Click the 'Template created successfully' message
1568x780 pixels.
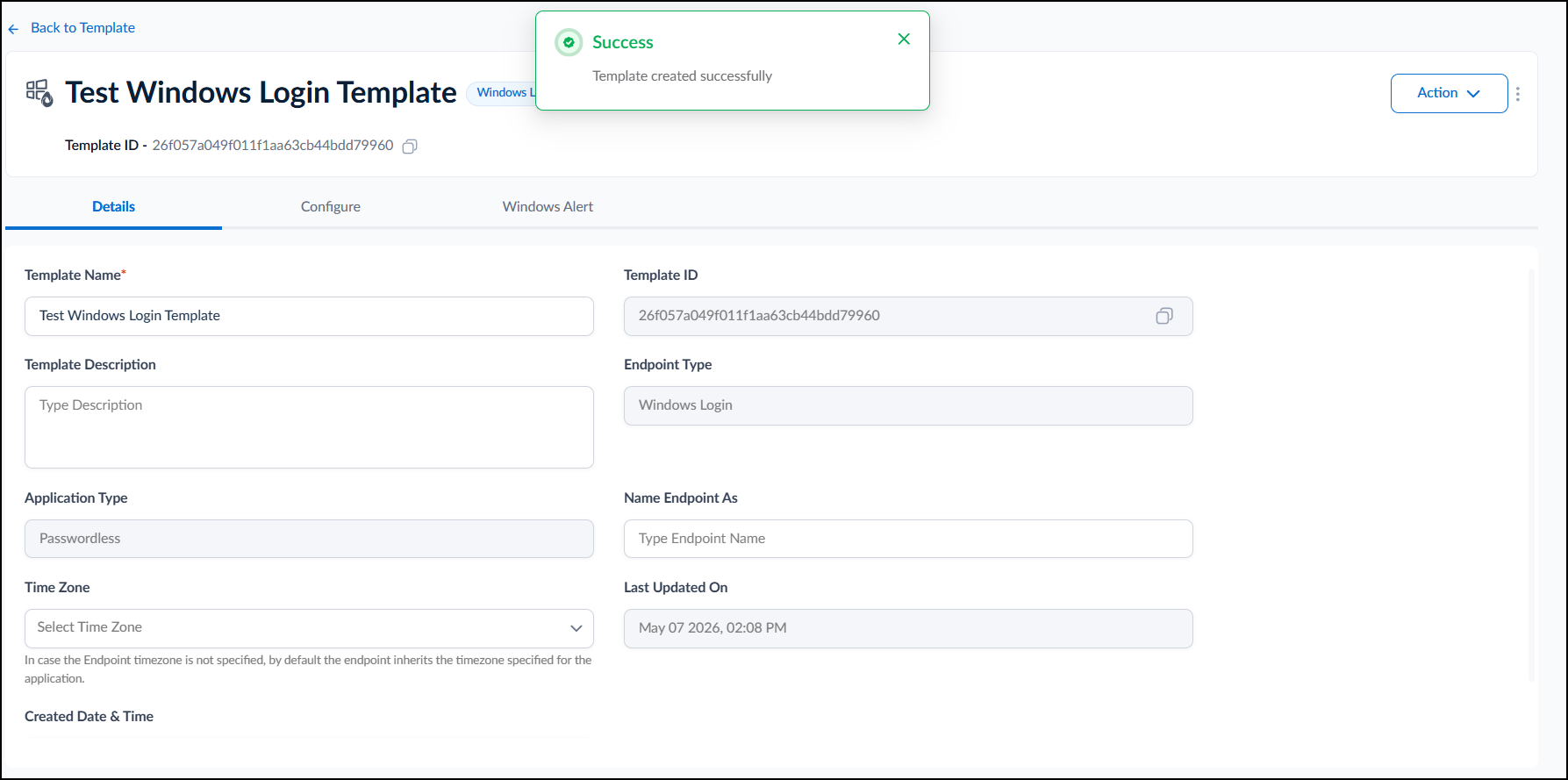682,76
